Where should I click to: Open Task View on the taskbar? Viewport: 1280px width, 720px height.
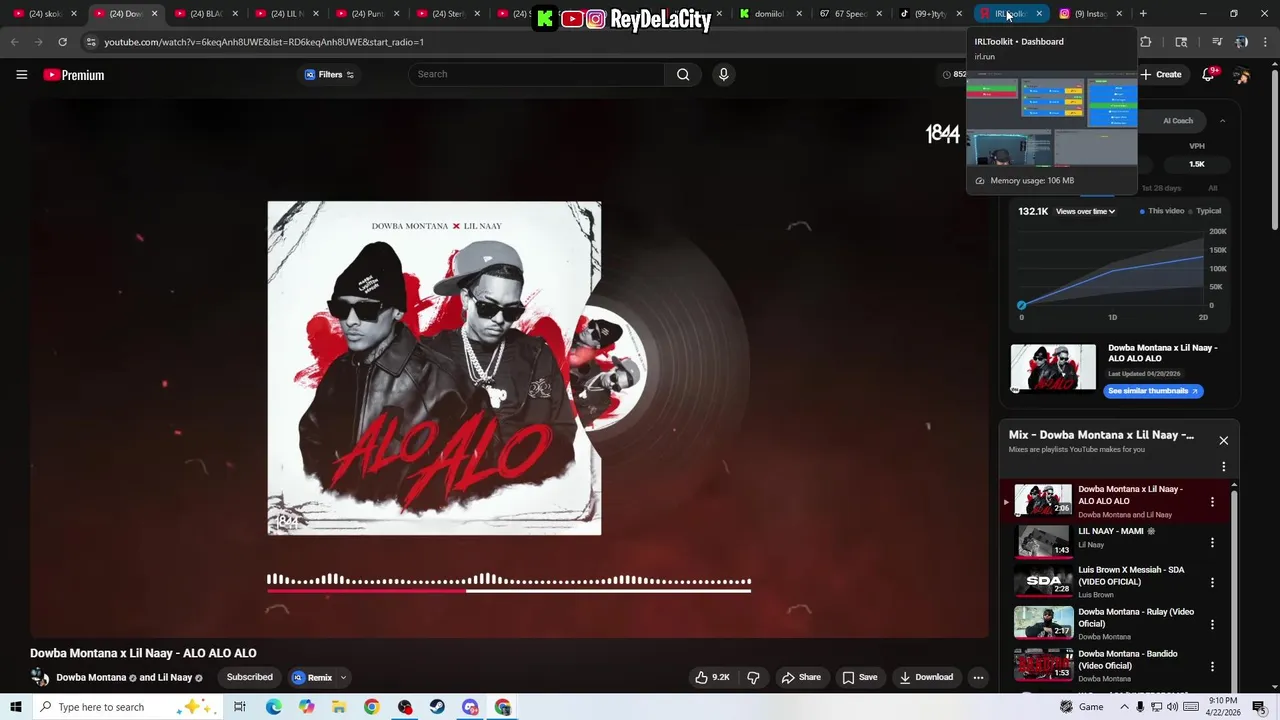[240, 707]
